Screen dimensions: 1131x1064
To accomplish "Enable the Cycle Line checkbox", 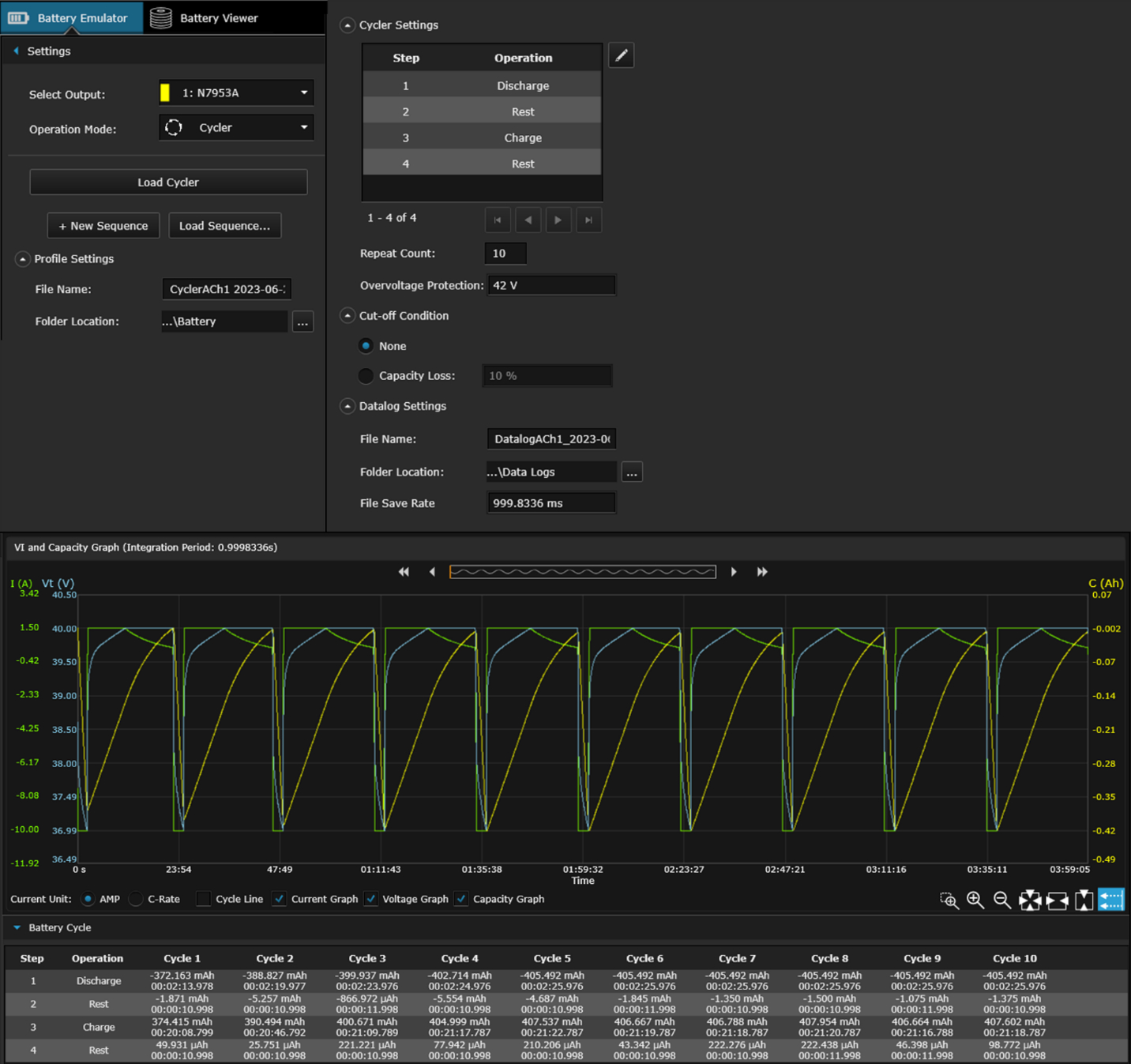I will click(204, 899).
